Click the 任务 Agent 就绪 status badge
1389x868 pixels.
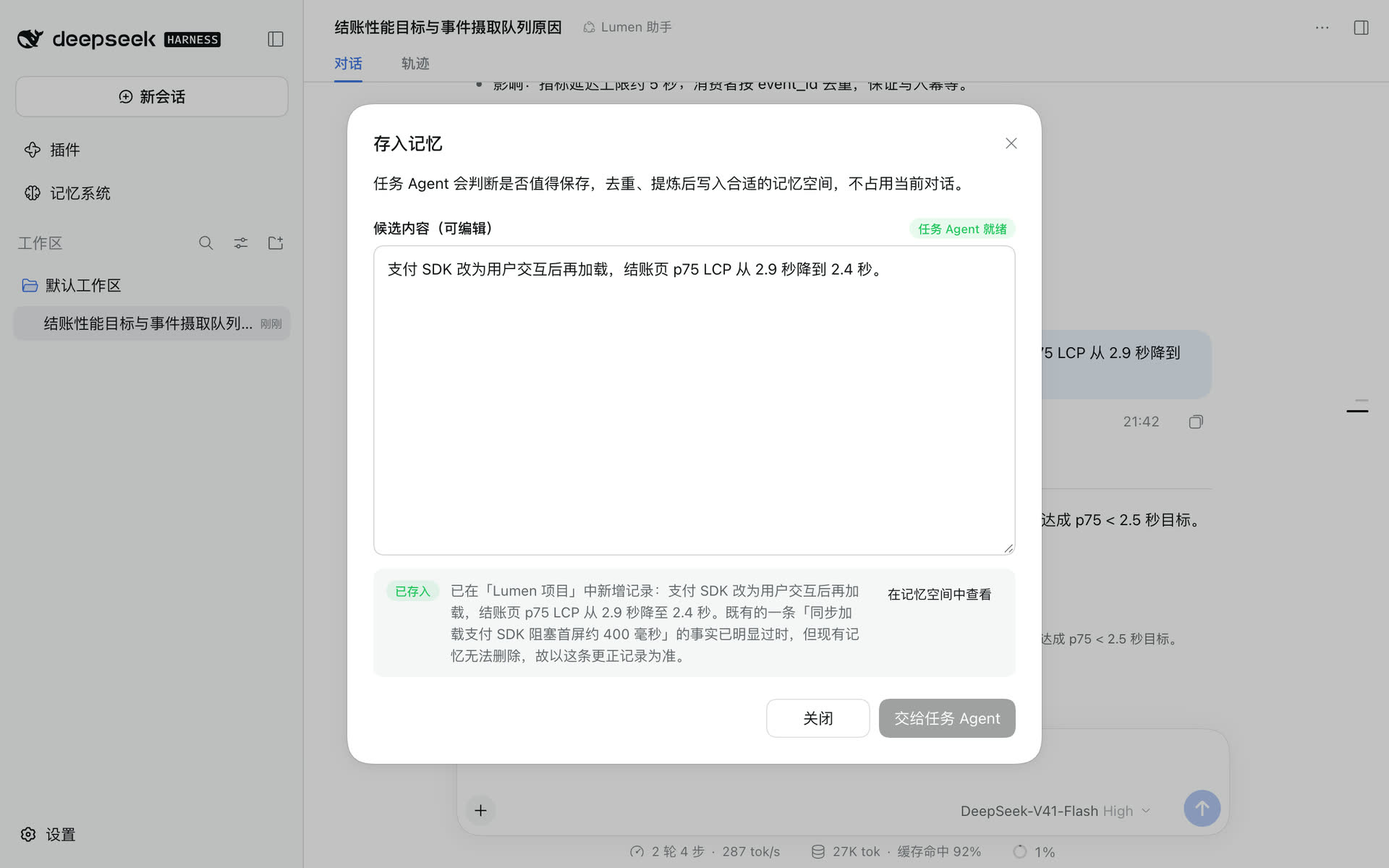(962, 229)
